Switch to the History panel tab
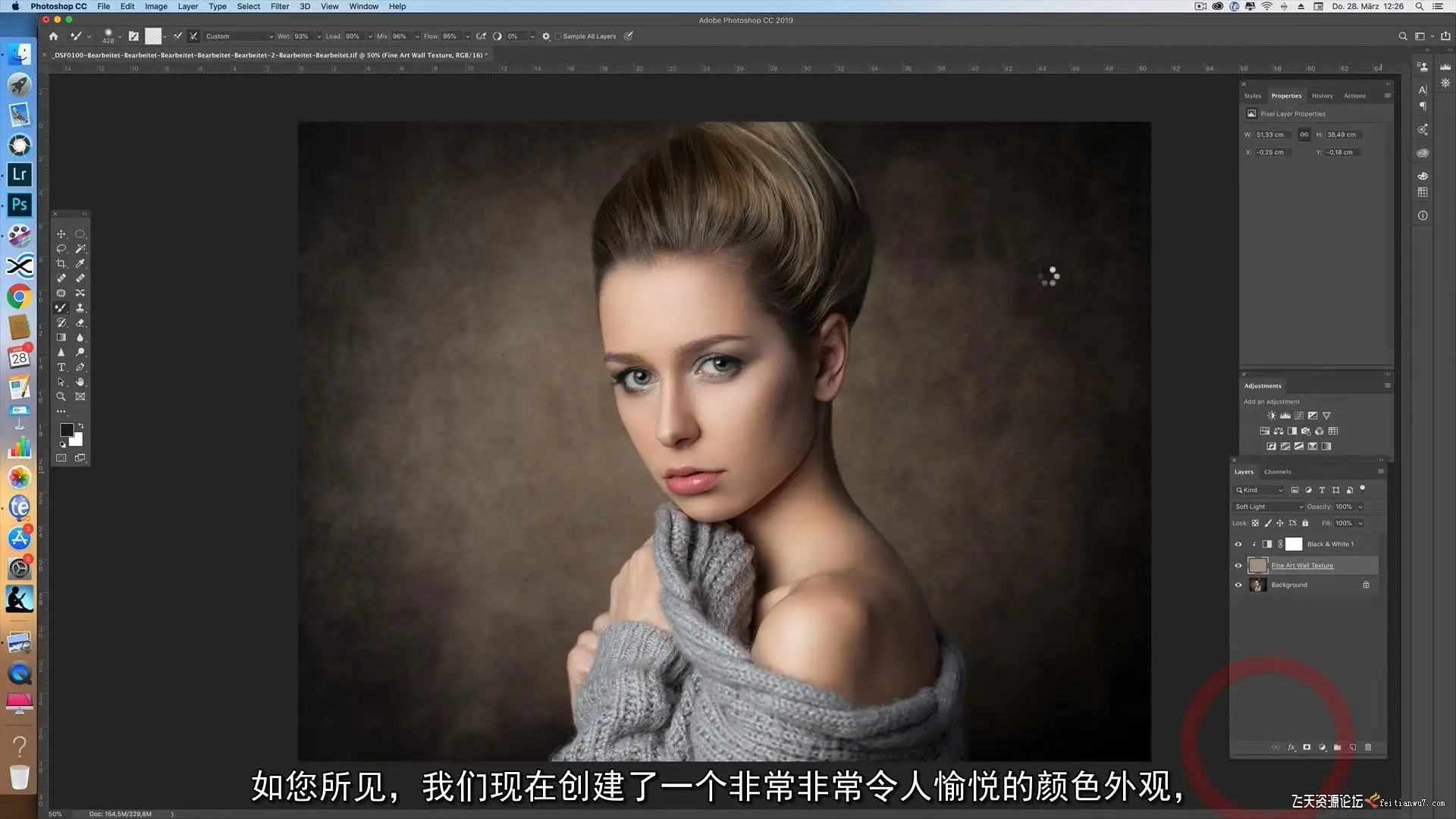Image resolution: width=1456 pixels, height=819 pixels. 1322,96
